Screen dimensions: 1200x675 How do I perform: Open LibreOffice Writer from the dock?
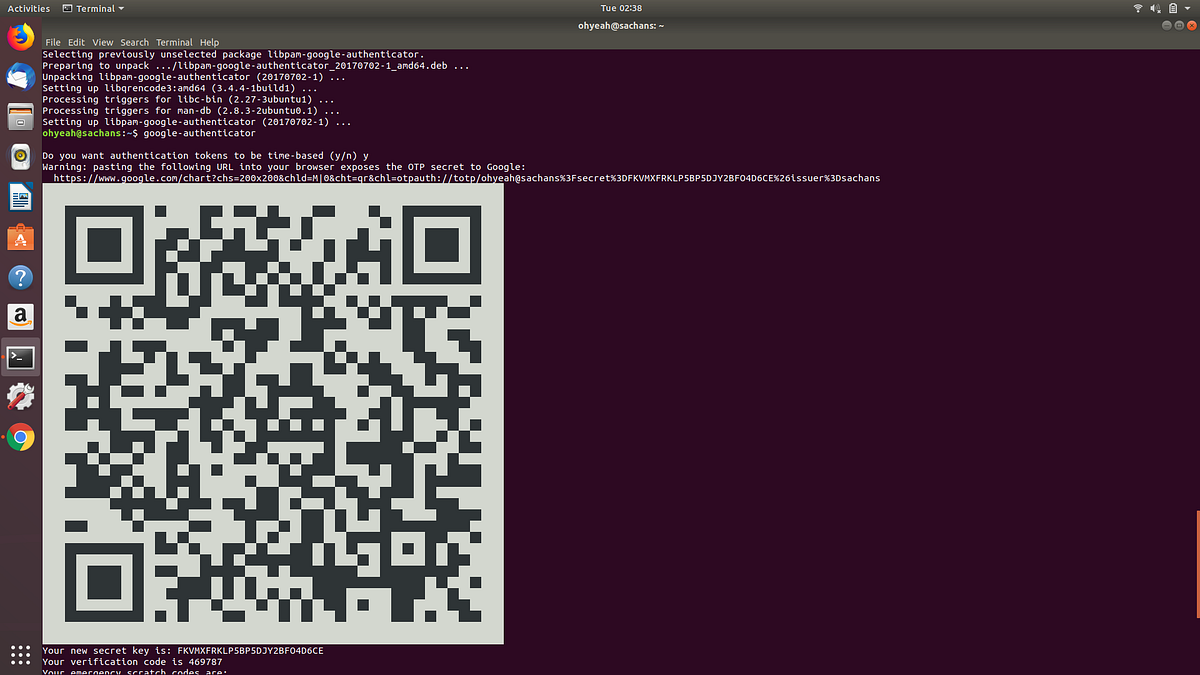(x=20, y=197)
